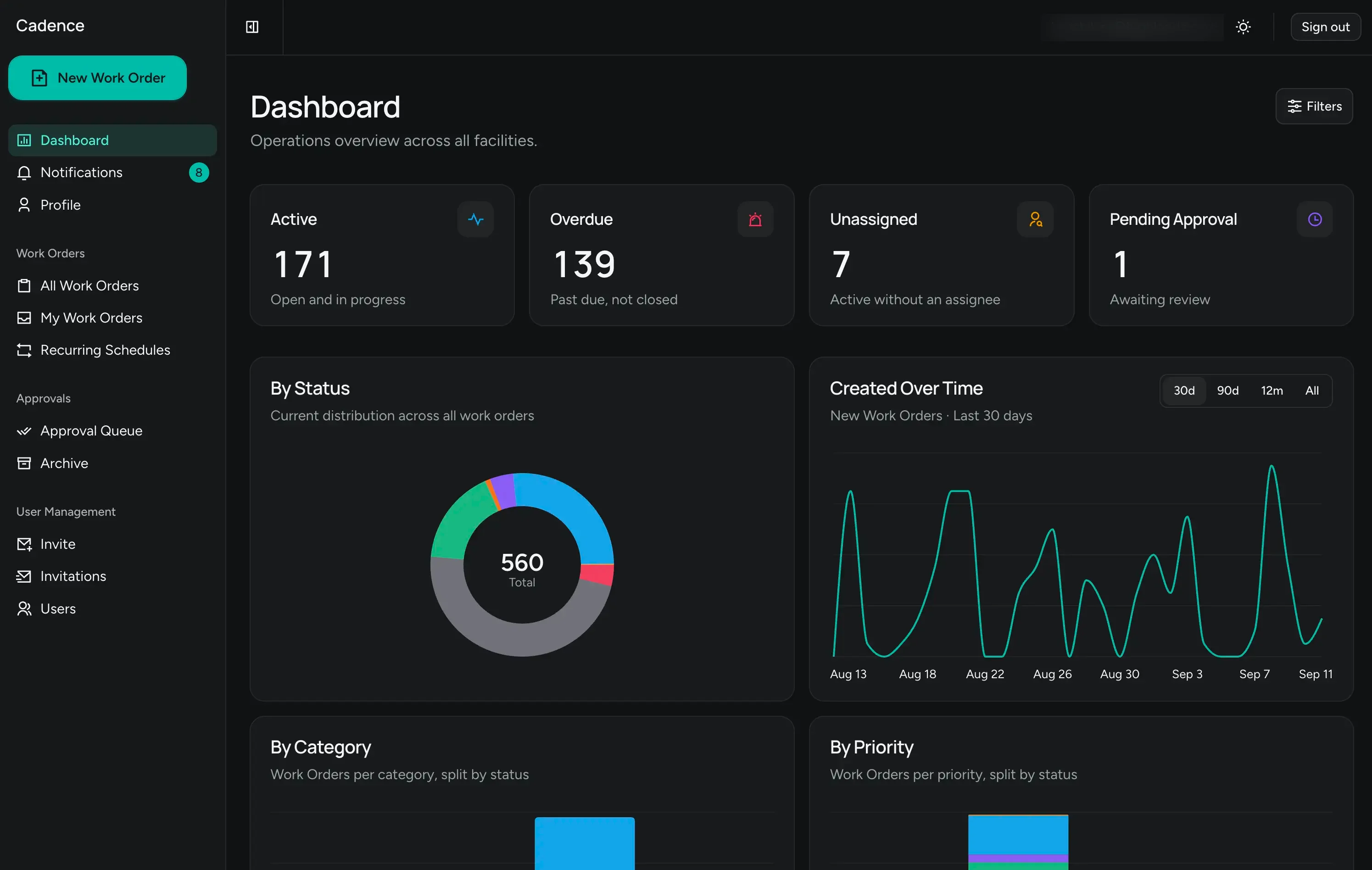
Task: Open Profile in the sidebar
Action: [x=112, y=205]
